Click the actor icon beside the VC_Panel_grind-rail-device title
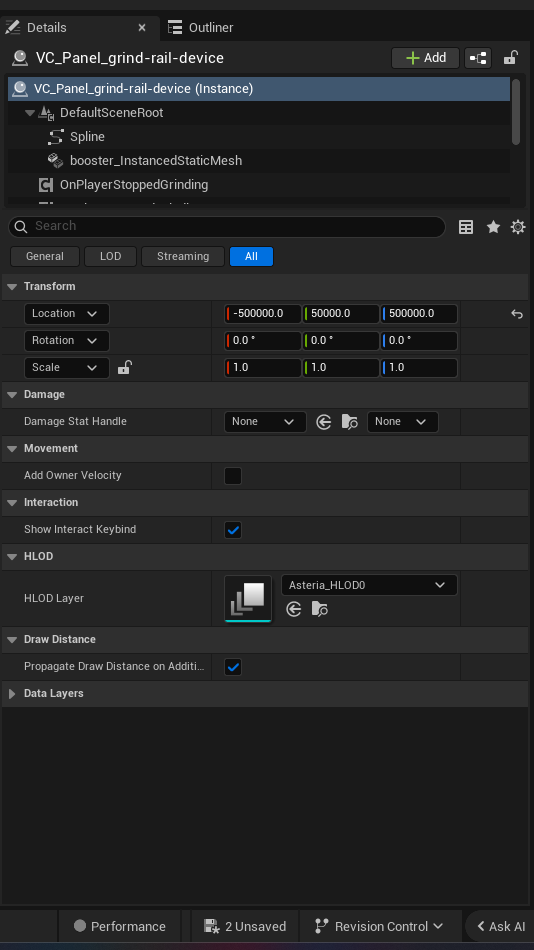This screenshot has height=950, width=534. click(x=20, y=58)
